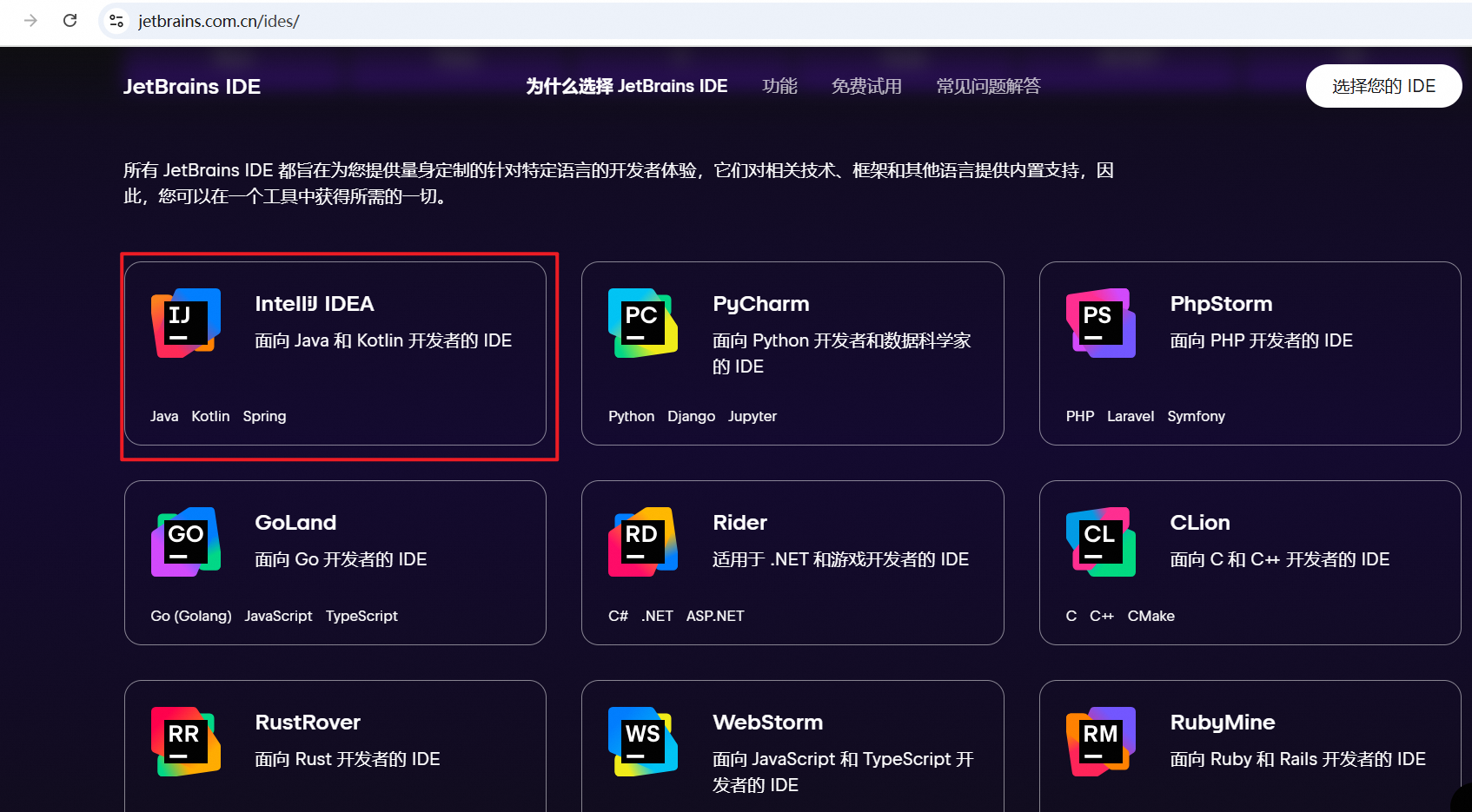
Task: Click the WebStorm WS logo icon
Action: click(643, 742)
